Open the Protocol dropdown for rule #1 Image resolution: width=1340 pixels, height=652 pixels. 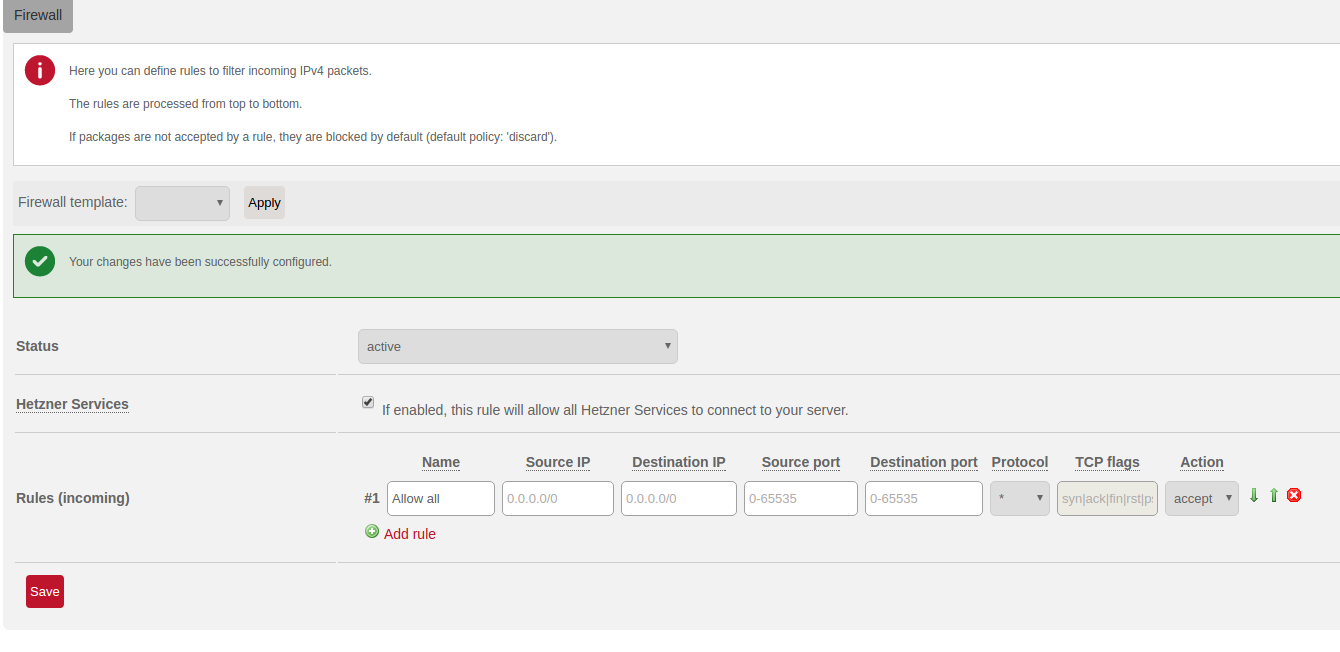pos(1019,499)
